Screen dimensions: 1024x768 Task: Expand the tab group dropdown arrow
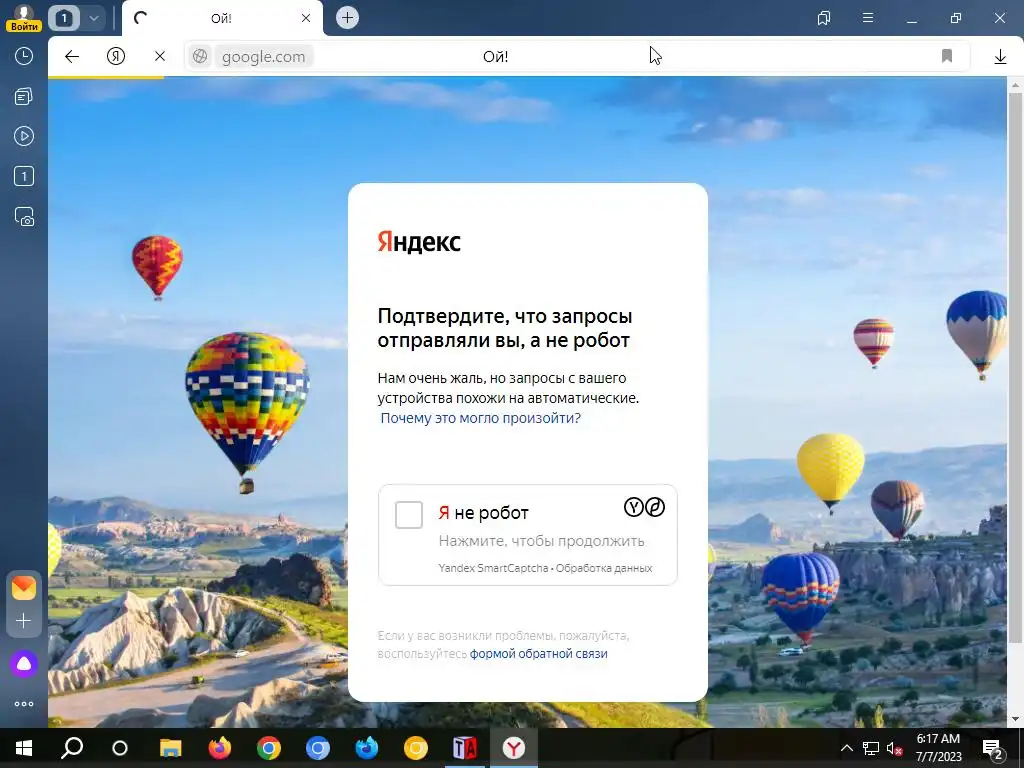pyautogui.click(x=93, y=18)
